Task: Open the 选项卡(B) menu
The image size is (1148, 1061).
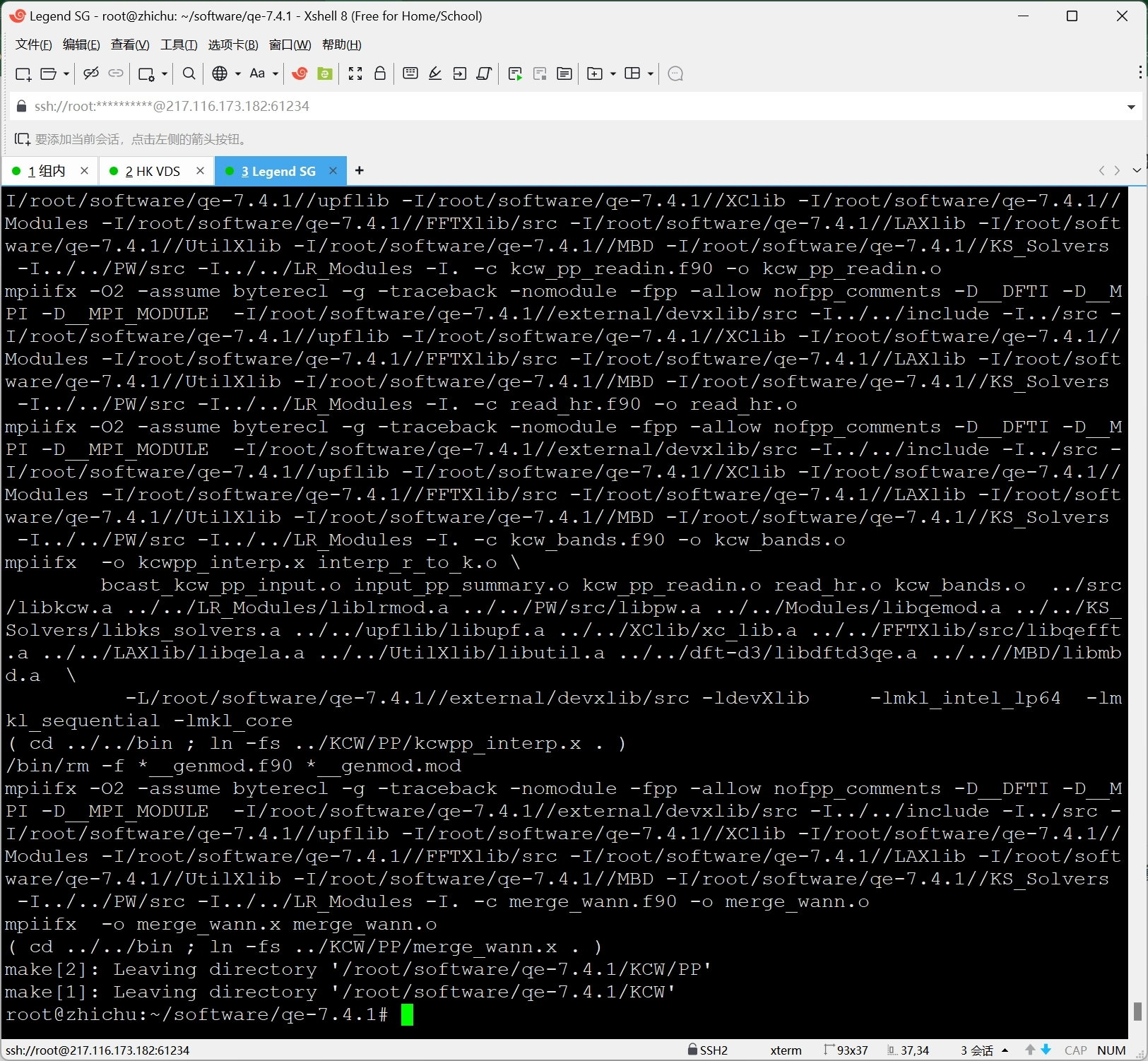Action: pyautogui.click(x=233, y=45)
